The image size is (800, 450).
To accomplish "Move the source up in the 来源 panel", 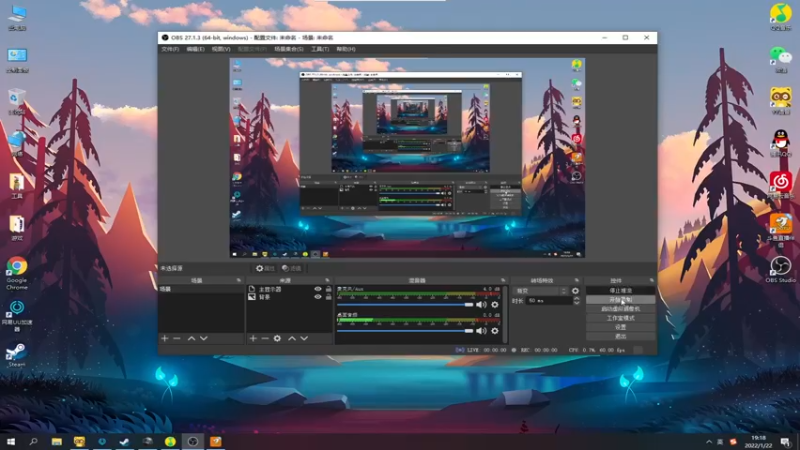I will 292,338.
